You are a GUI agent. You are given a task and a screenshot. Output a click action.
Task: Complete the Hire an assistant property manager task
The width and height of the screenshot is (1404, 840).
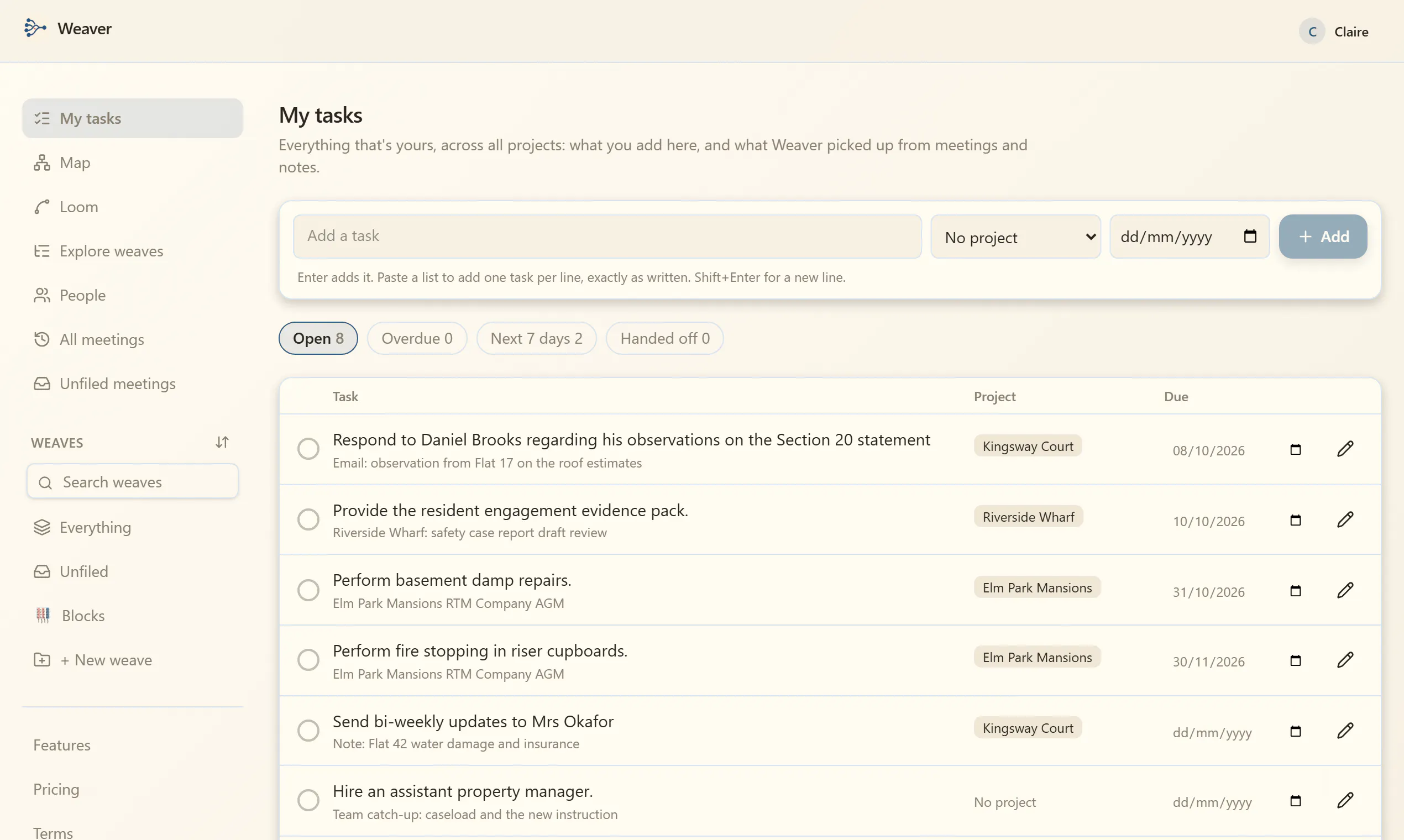pyautogui.click(x=308, y=800)
